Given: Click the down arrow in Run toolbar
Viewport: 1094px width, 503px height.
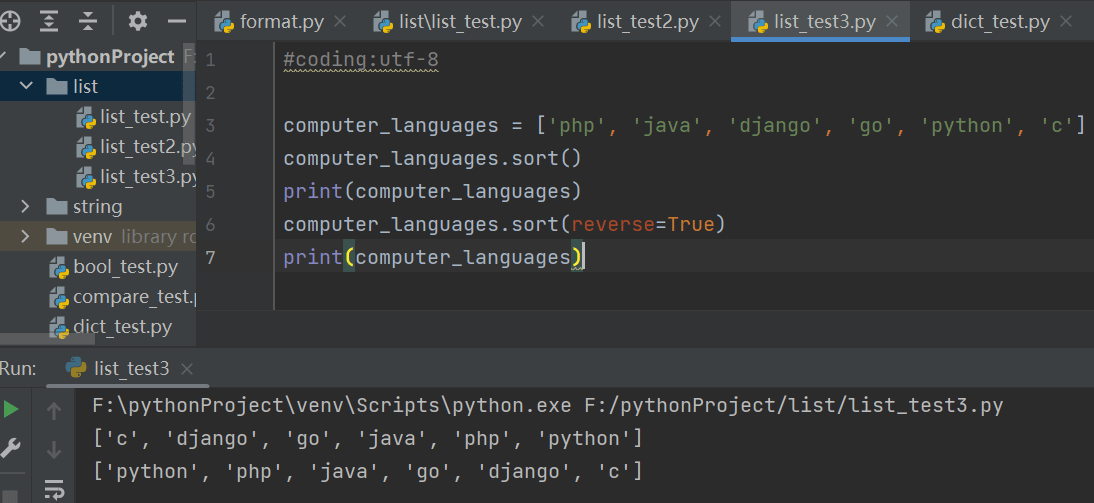Looking at the screenshot, I should point(54,449).
